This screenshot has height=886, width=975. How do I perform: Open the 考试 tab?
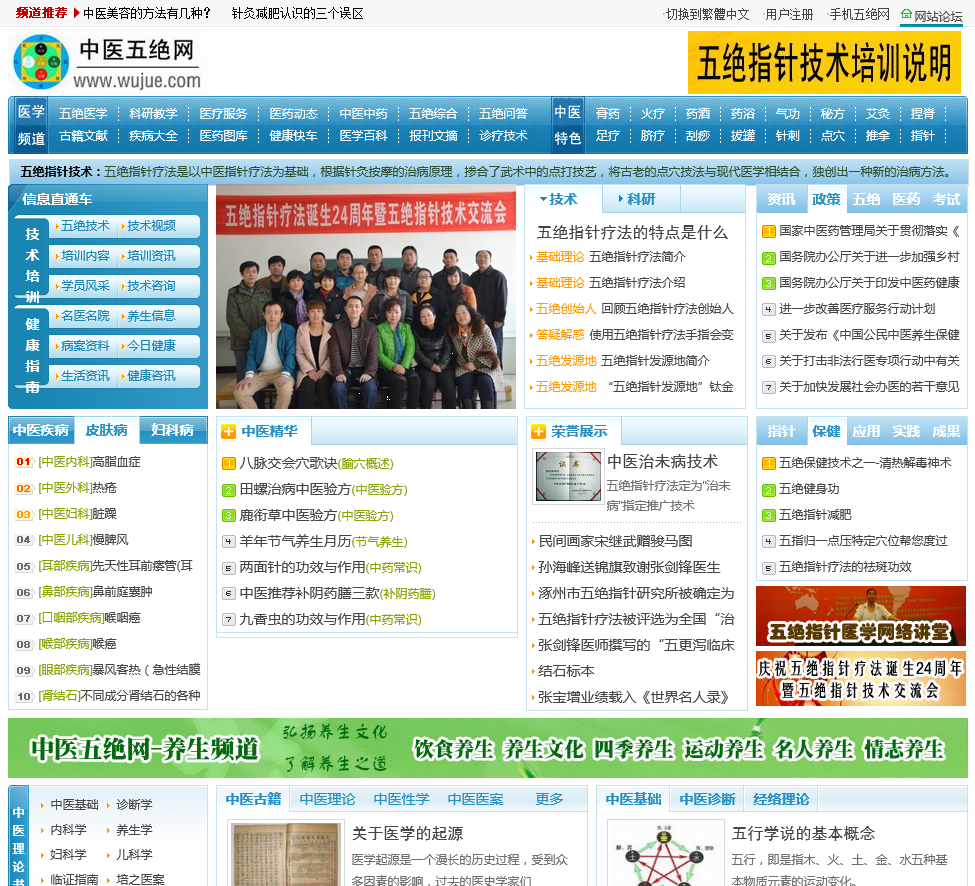[x=946, y=199]
